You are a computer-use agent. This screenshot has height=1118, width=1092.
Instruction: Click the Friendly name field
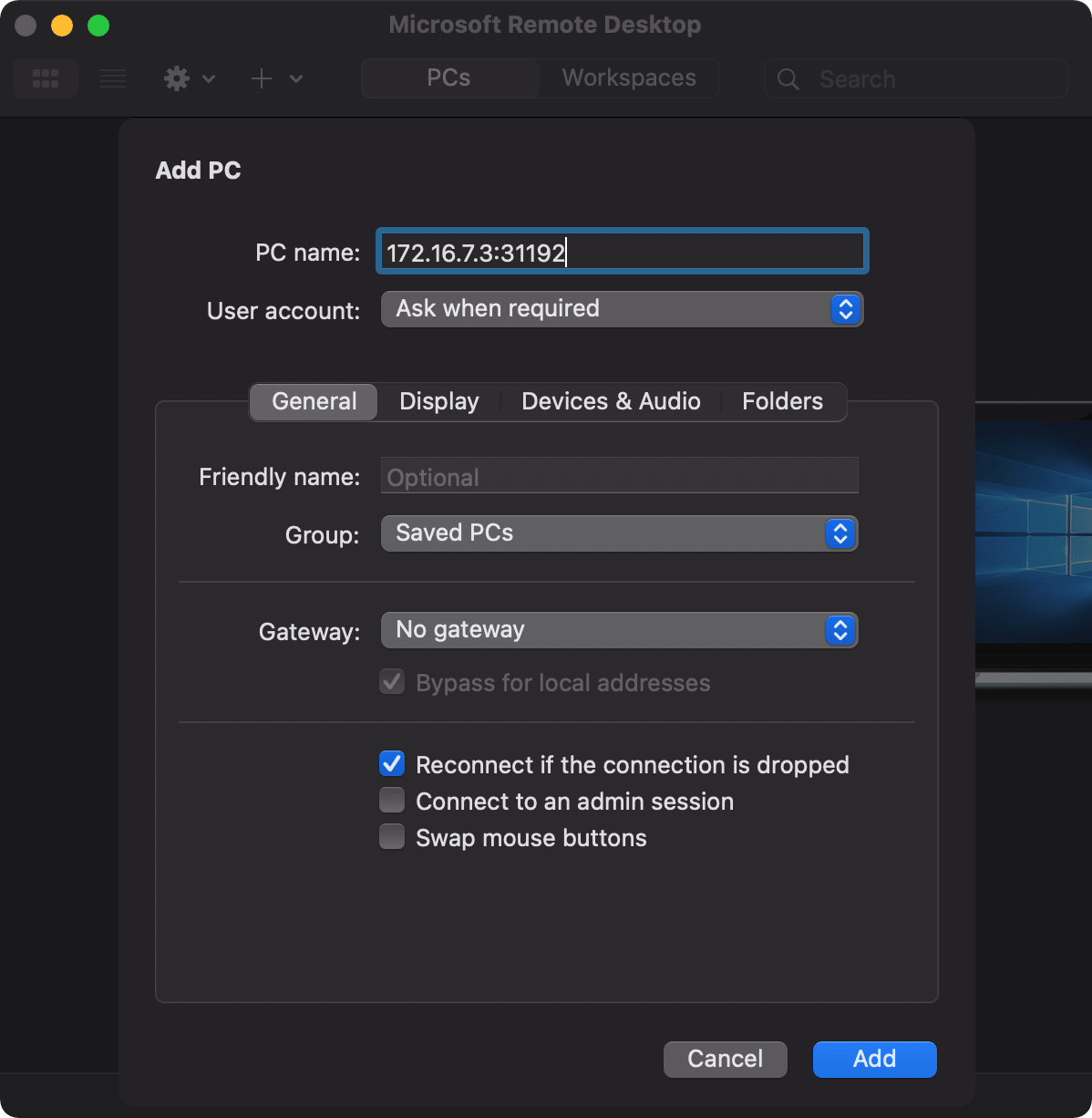click(619, 477)
